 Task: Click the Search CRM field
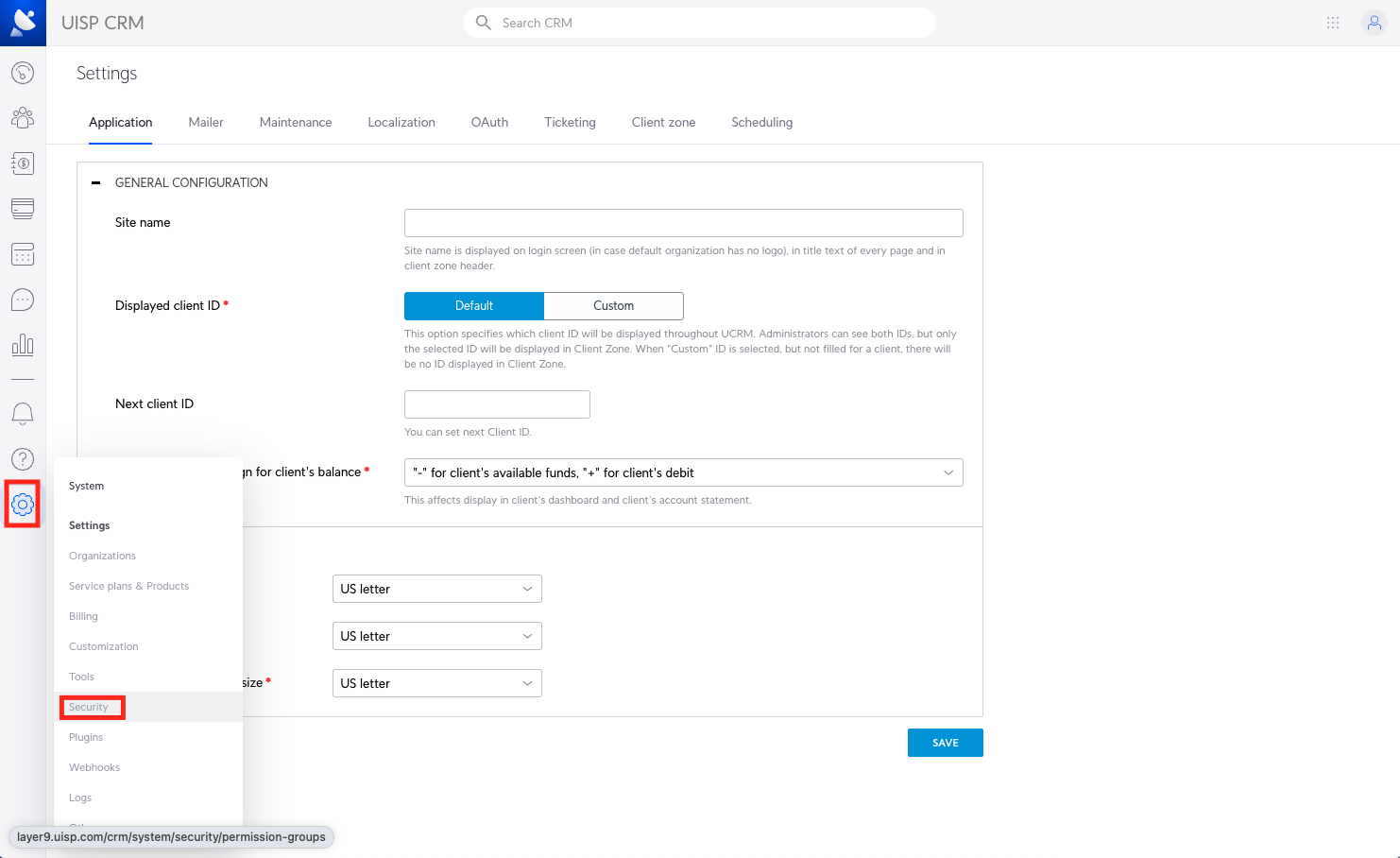pos(700,23)
